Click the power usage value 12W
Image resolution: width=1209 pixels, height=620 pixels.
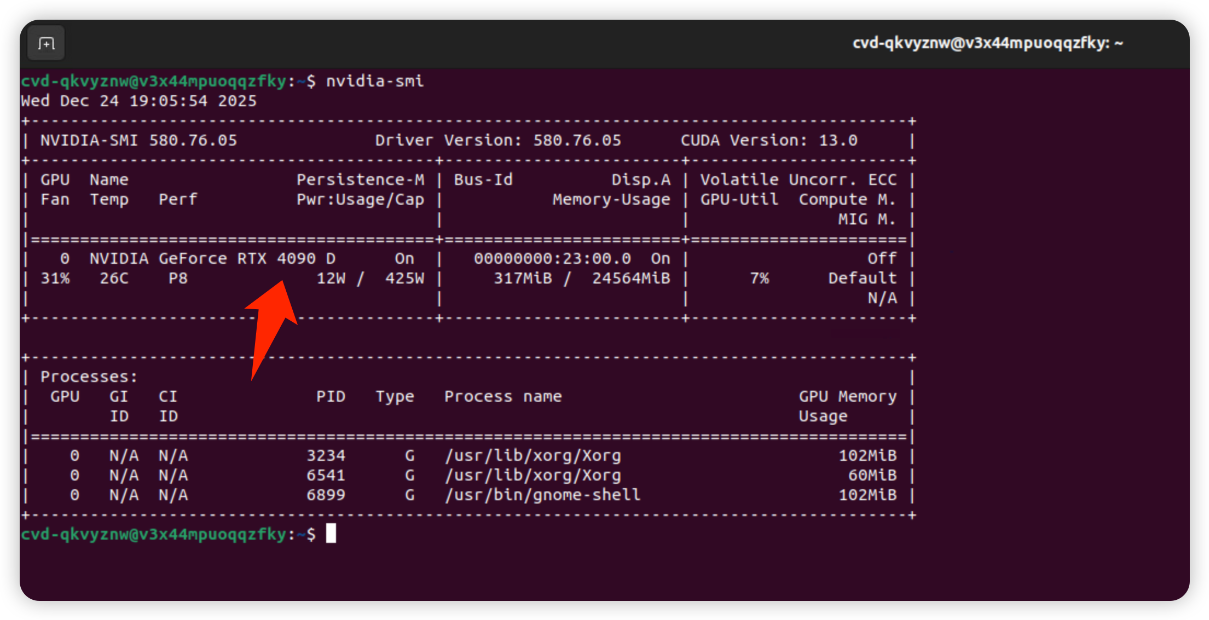coord(331,278)
